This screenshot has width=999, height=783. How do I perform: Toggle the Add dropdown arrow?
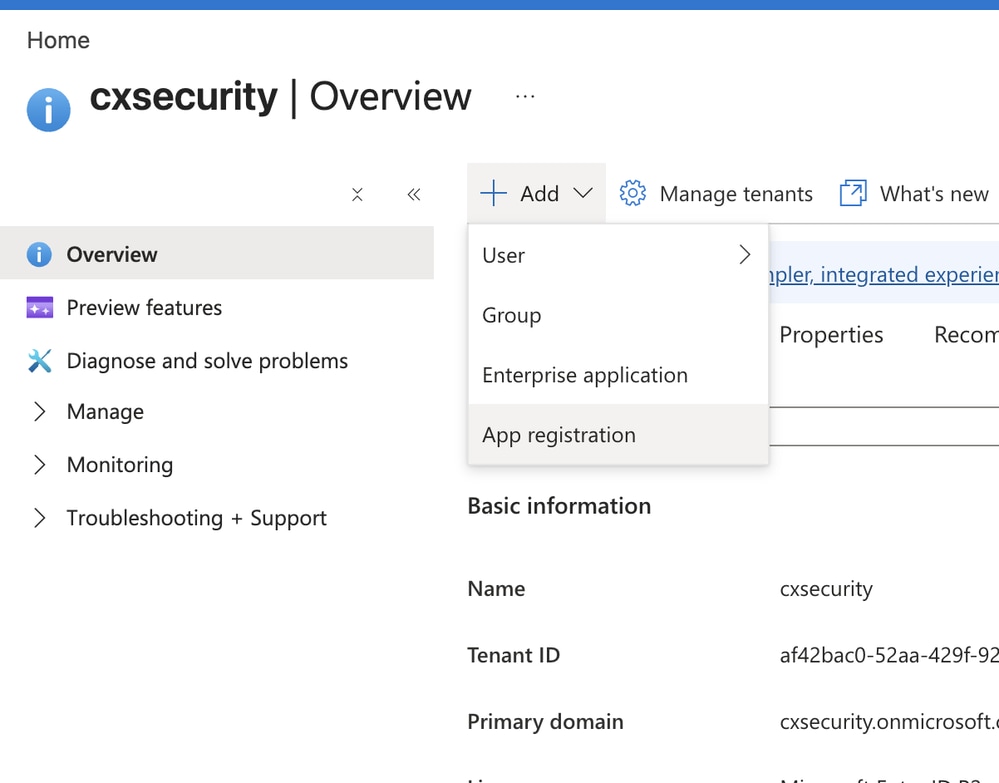pos(583,193)
